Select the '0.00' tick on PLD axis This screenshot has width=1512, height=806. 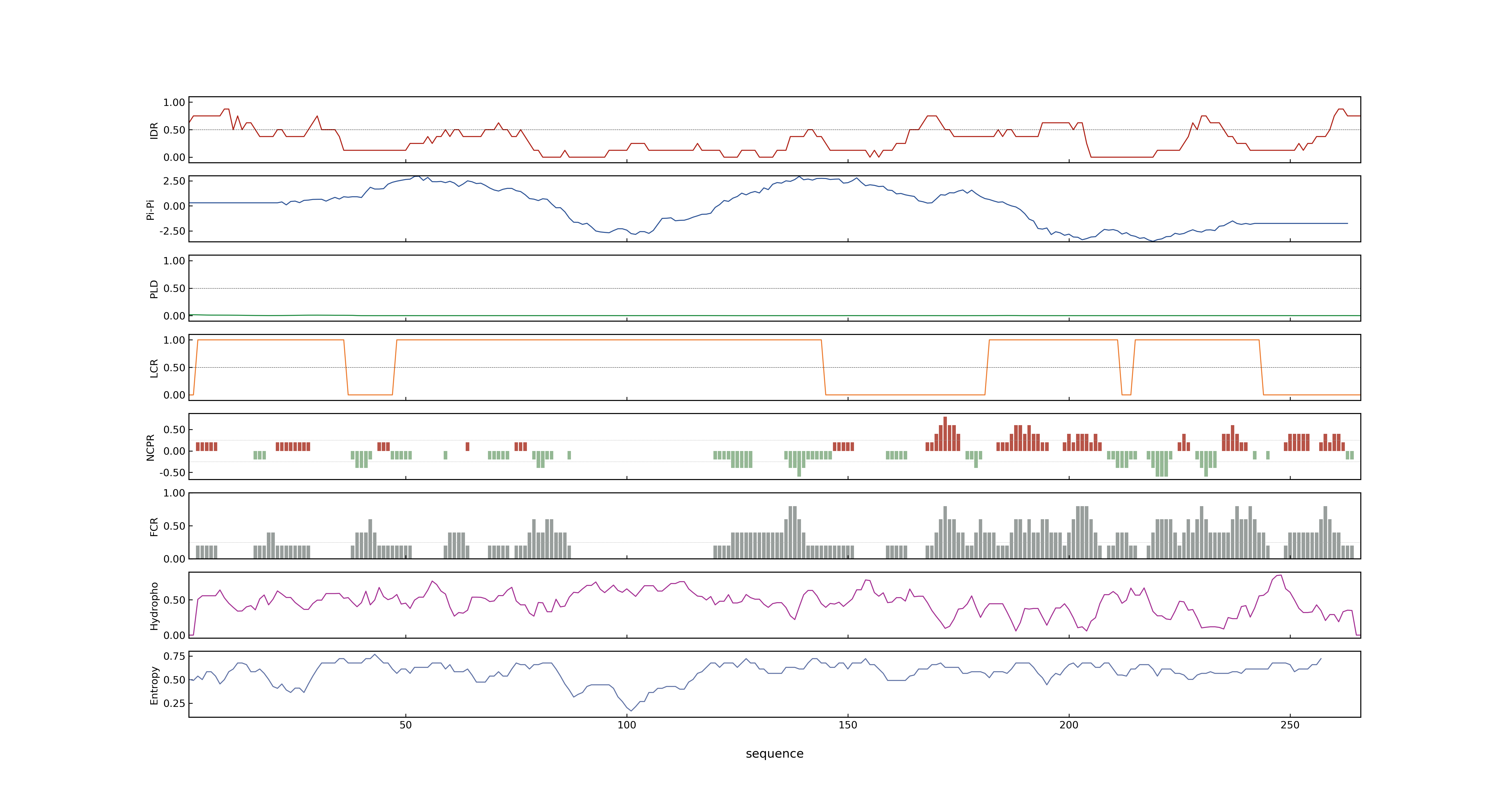174,316
